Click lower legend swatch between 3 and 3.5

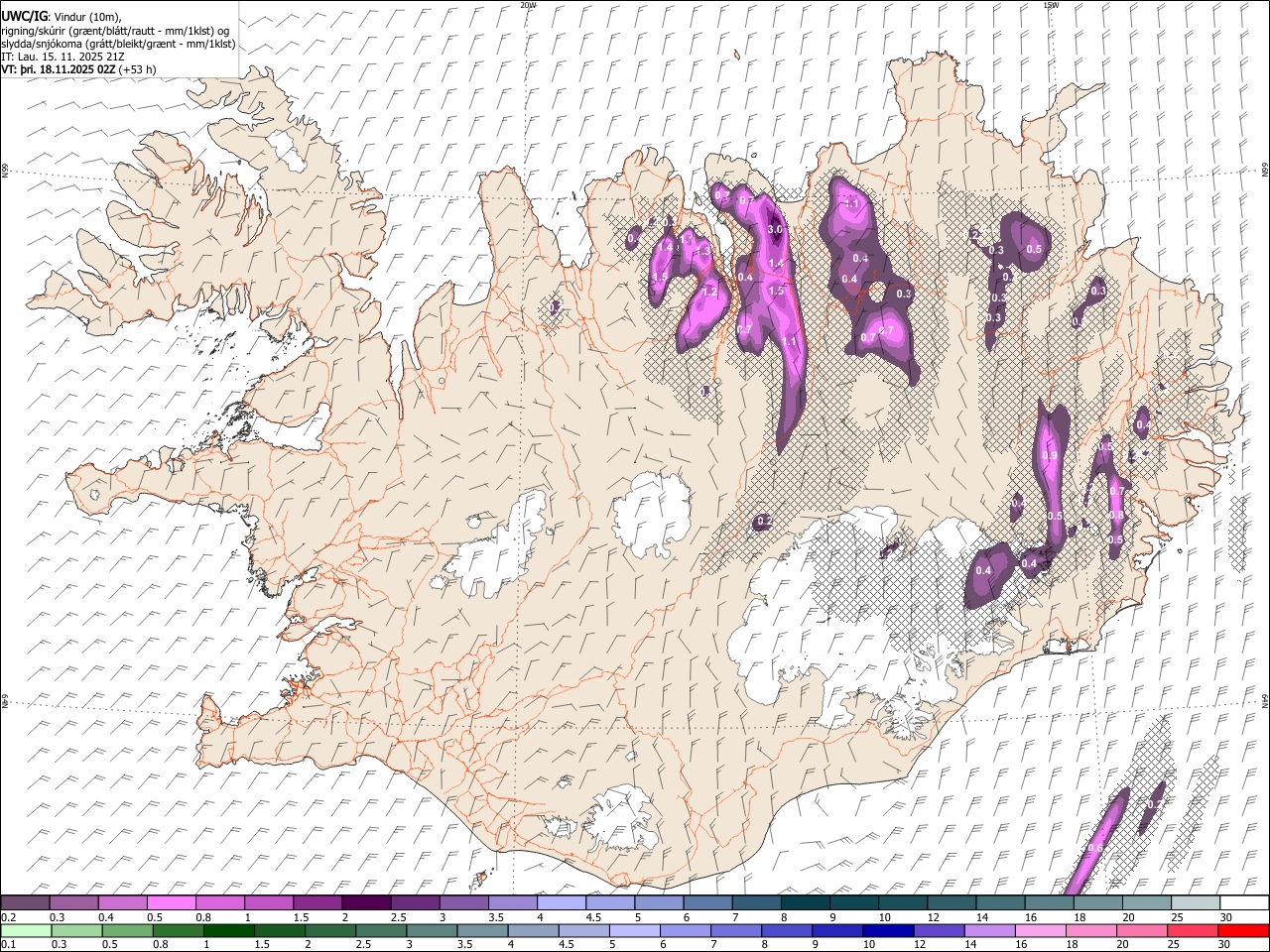[432, 930]
